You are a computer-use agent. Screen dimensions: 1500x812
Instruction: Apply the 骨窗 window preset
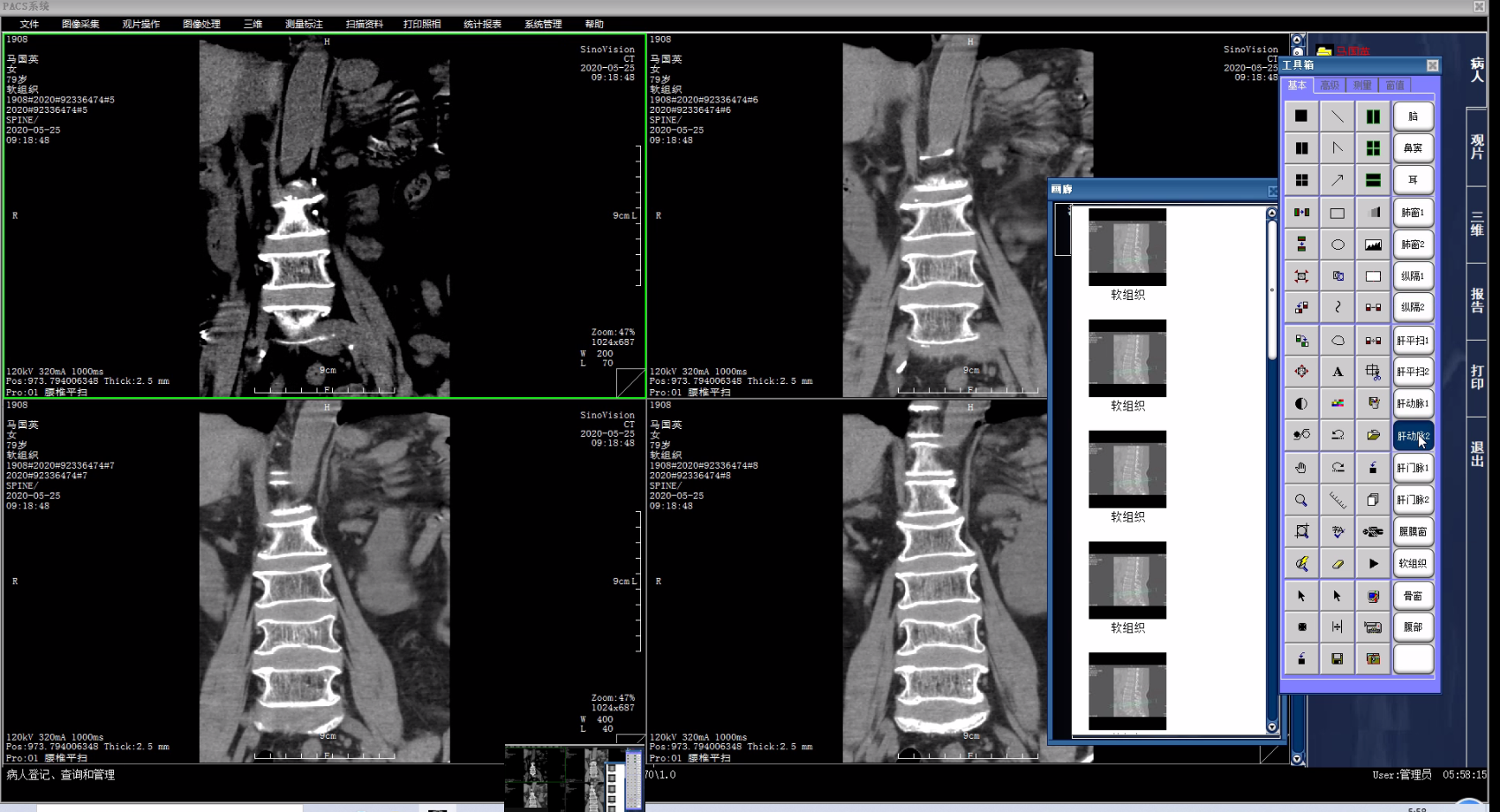1413,596
